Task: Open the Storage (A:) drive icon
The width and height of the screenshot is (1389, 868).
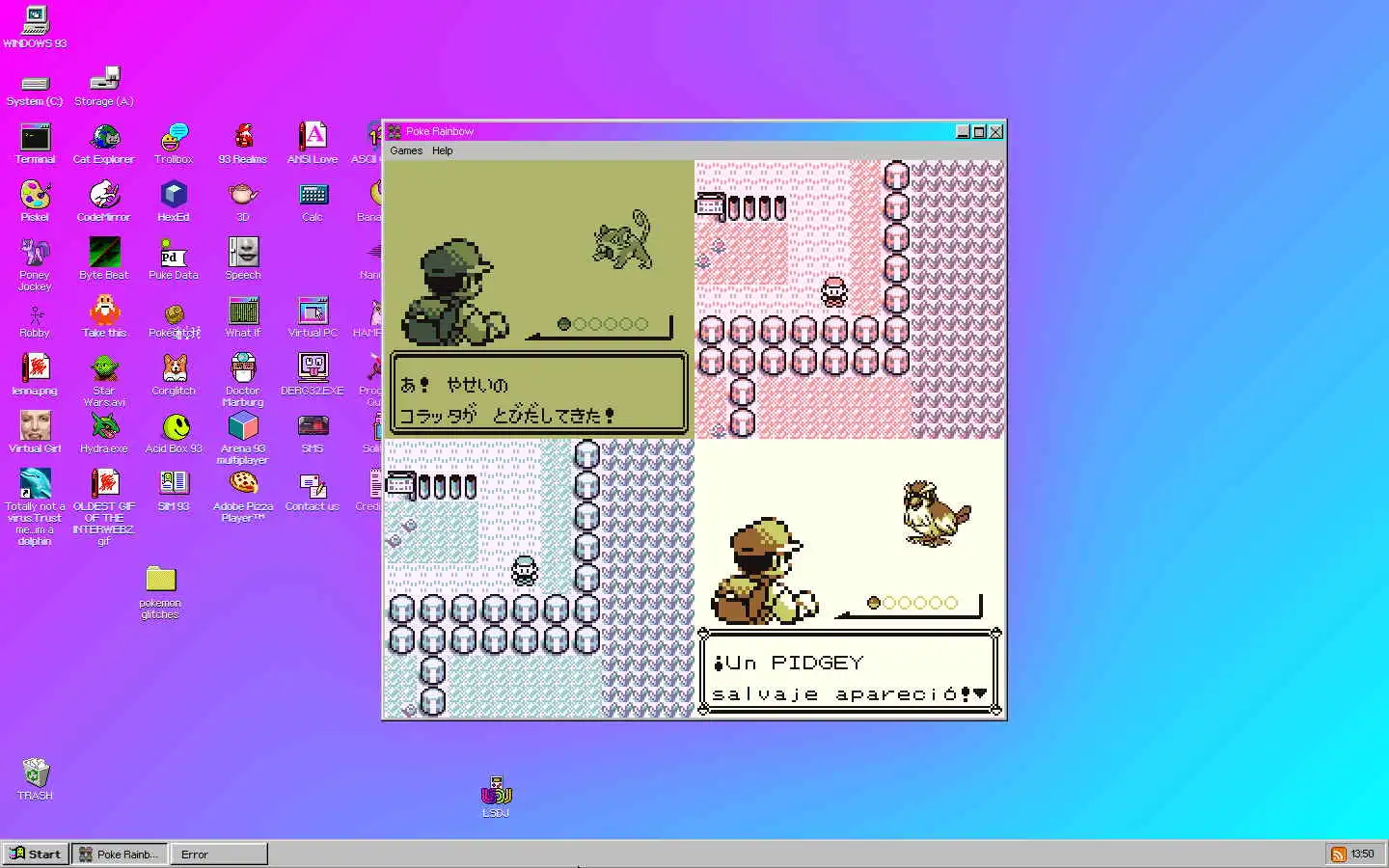Action: (104, 89)
